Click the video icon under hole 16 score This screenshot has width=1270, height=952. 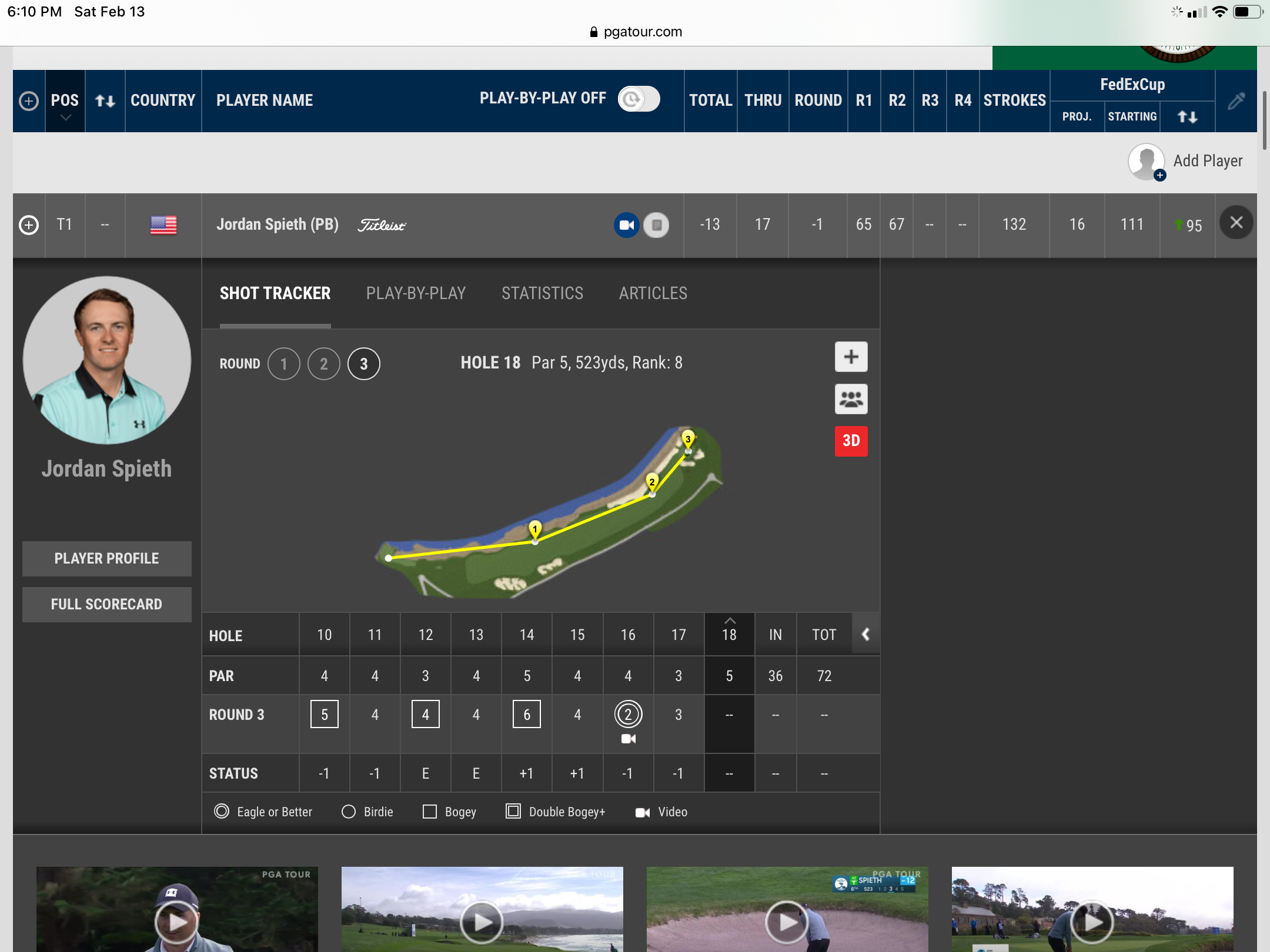pos(628,739)
